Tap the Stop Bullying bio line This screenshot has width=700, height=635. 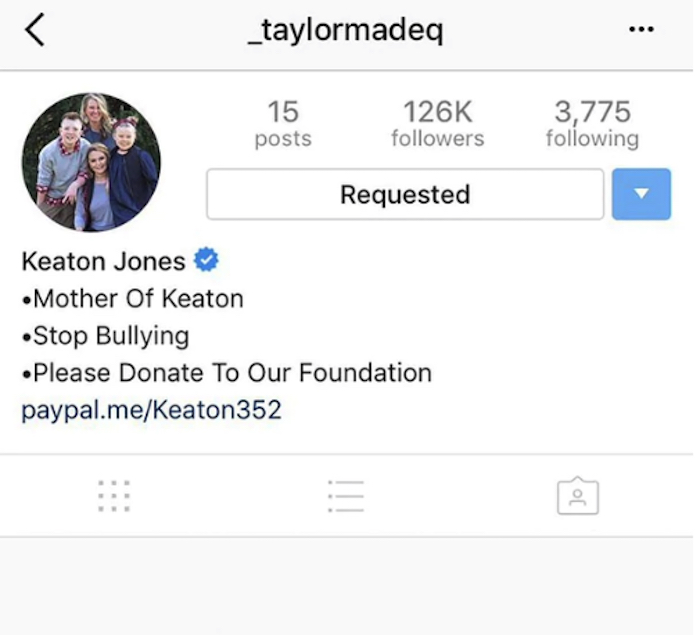105,336
